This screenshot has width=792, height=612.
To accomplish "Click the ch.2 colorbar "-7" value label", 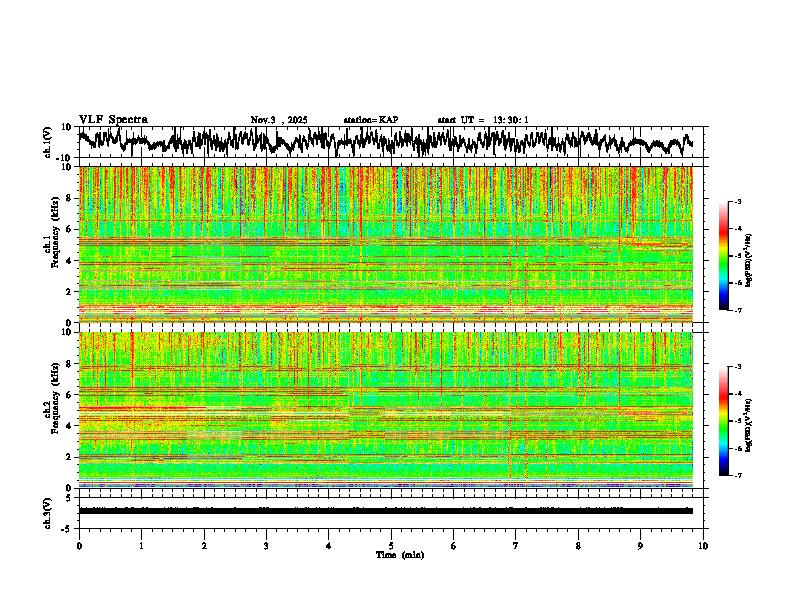I will coord(737,476).
